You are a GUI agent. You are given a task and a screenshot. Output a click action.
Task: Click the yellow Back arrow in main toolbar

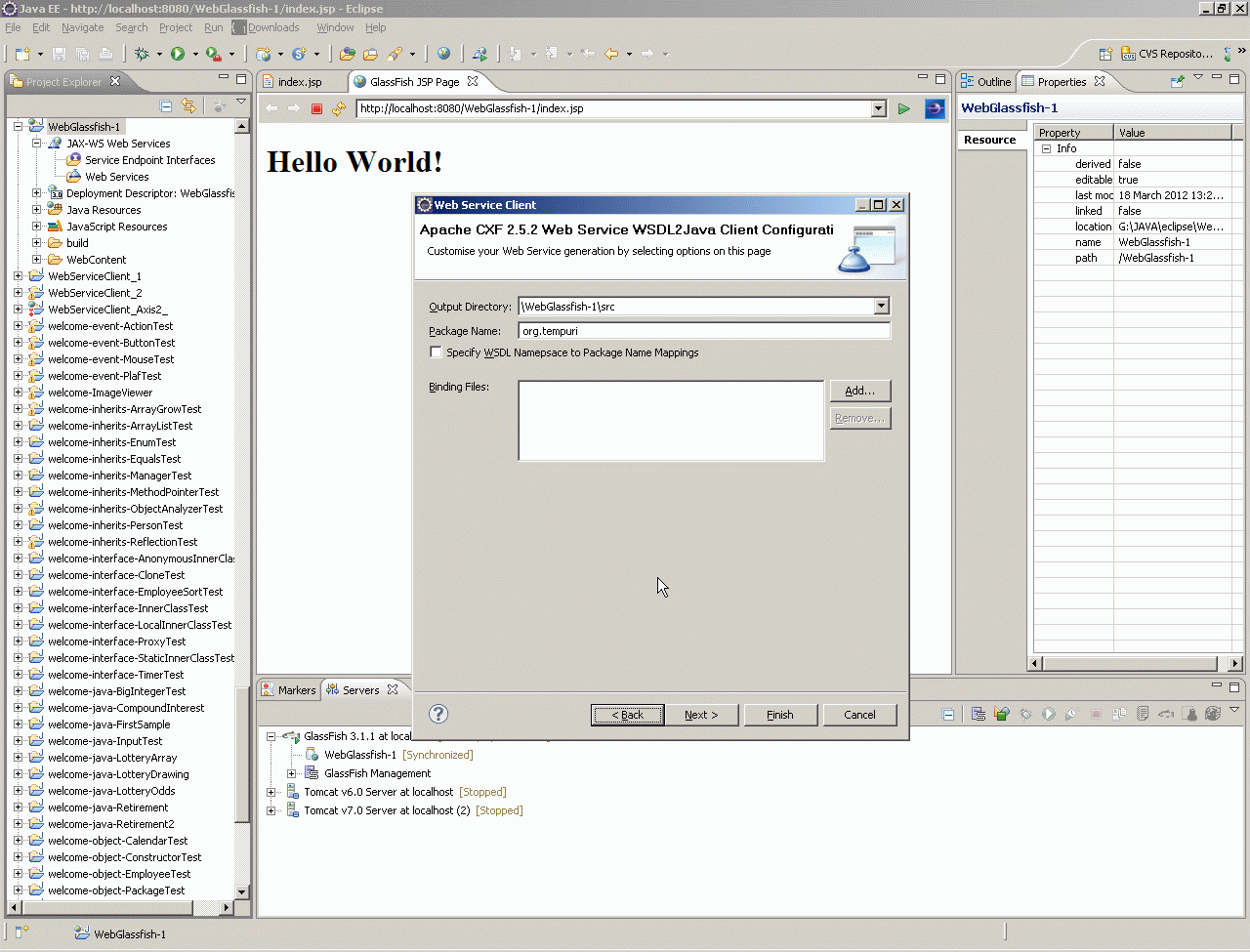pyautogui.click(x=611, y=54)
